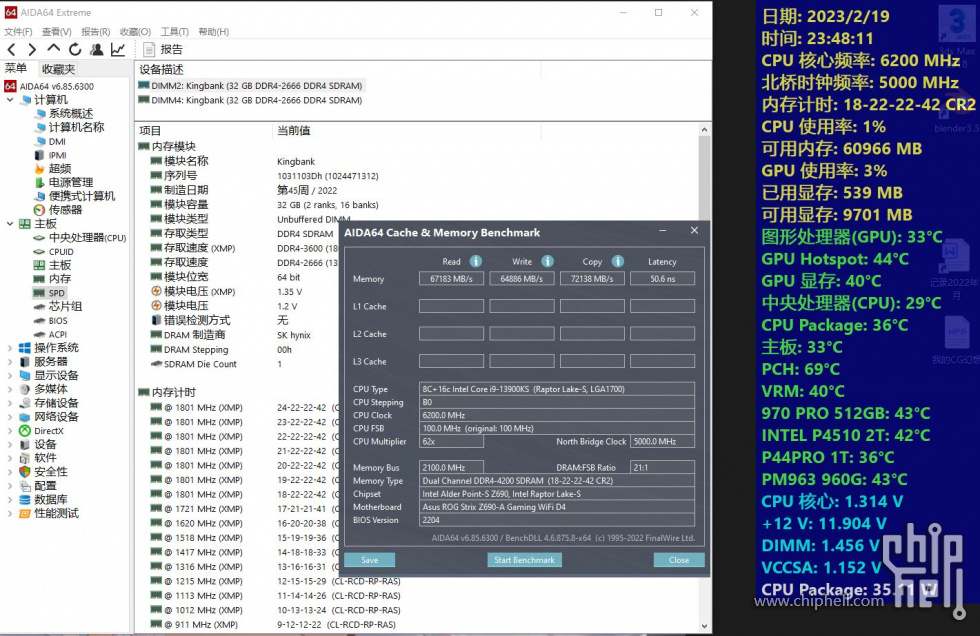Expand the 显示设备 tree node

pos(10,375)
